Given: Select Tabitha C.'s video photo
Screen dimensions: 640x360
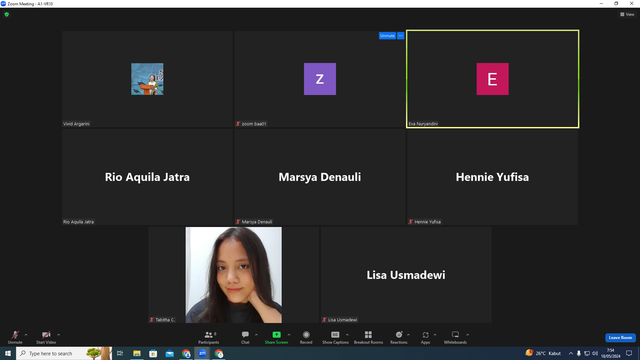Looking at the screenshot, I should (233, 275).
